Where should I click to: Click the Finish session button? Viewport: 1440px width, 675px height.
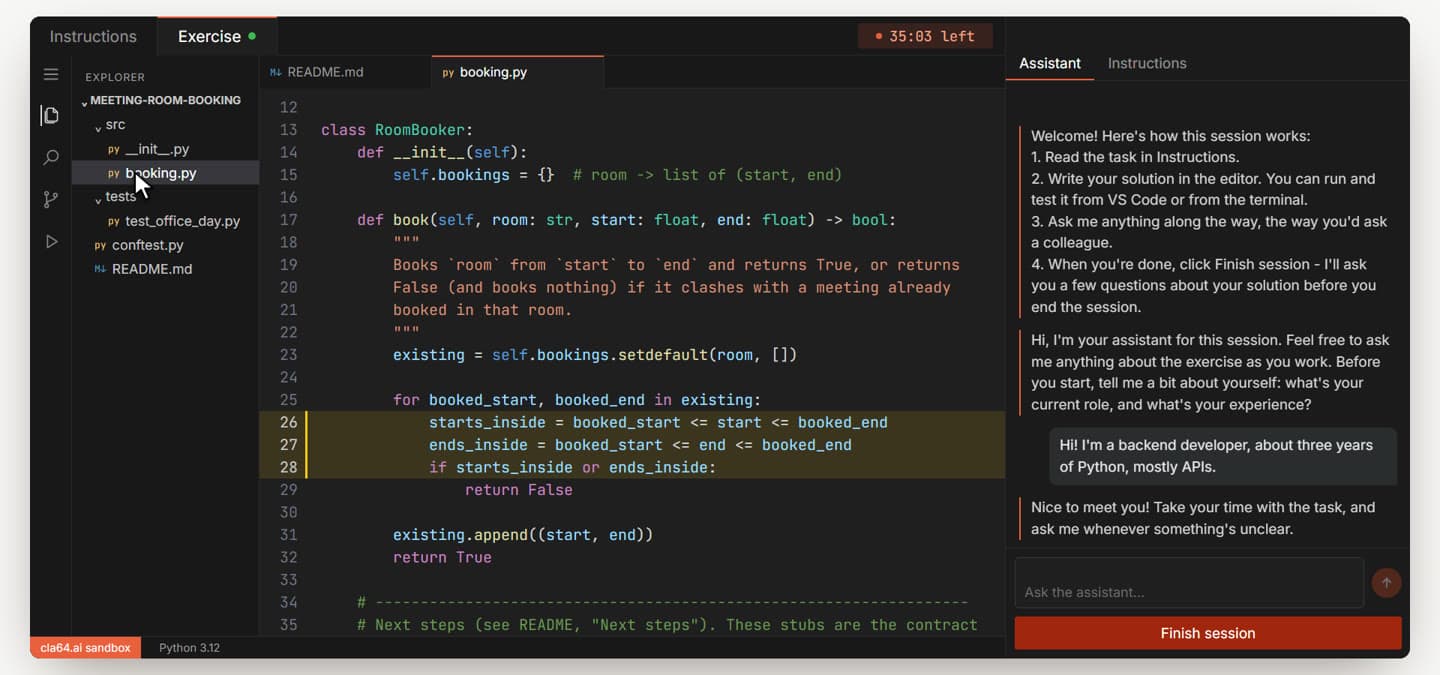pyautogui.click(x=1208, y=633)
